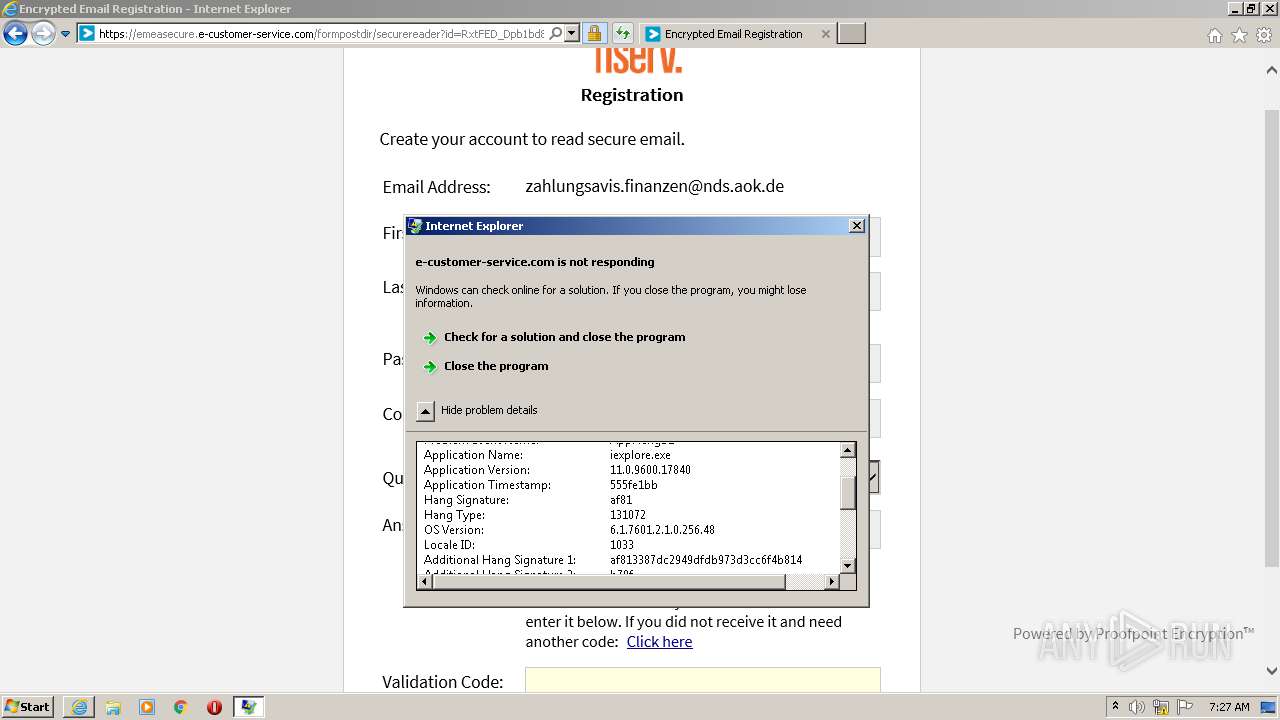1280x720 pixels.
Task: Click the details vertical scrollbar thumb
Action: pos(848,493)
